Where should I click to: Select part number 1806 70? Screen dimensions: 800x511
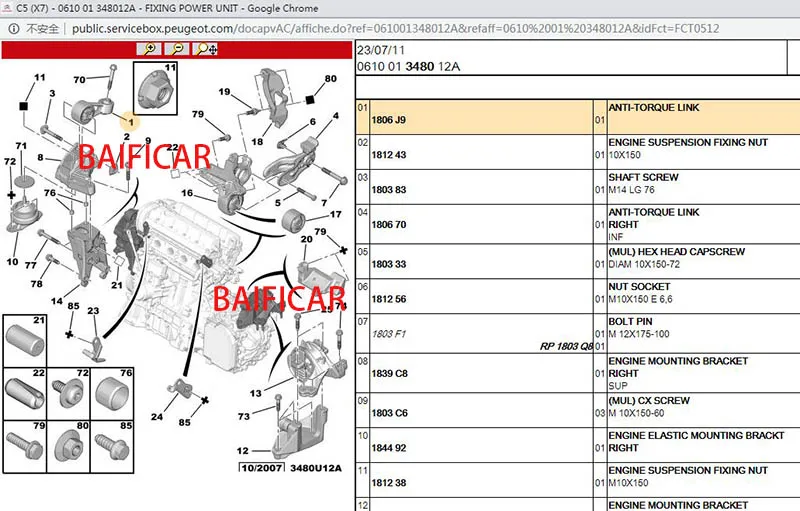pyautogui.click(x=389, y=224)
